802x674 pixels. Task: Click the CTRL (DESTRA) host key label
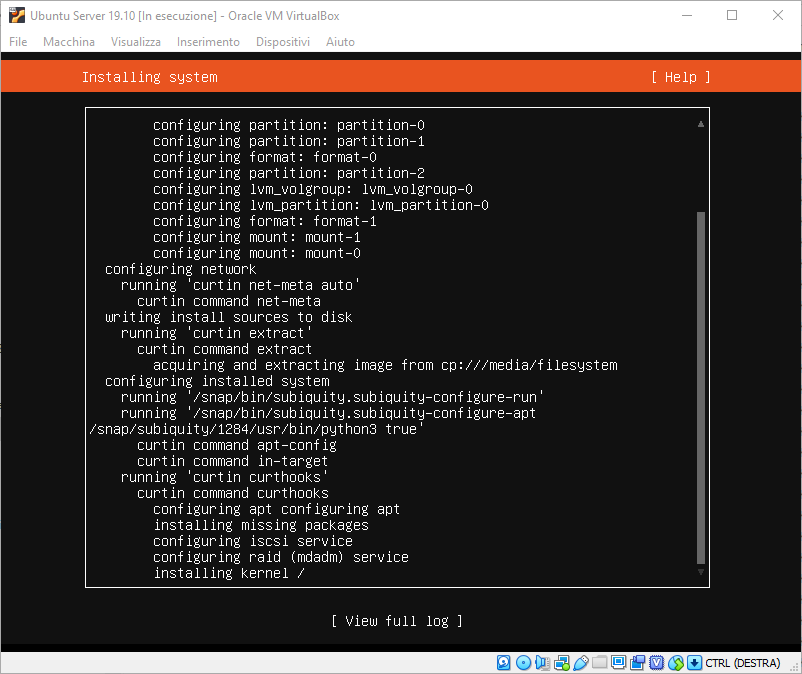[x=743, y=663]
